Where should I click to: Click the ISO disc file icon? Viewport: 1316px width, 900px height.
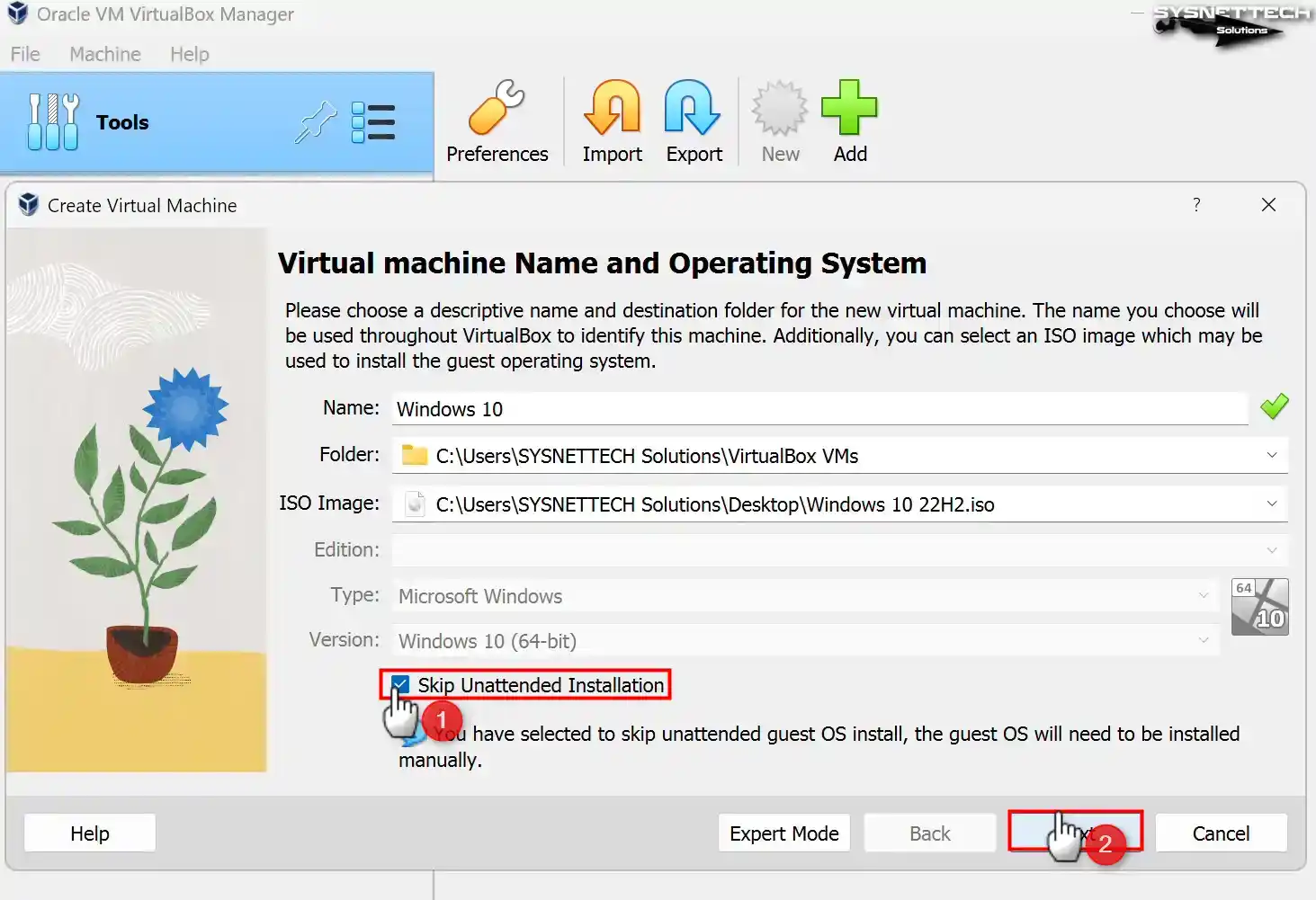[x=415, y=503]
